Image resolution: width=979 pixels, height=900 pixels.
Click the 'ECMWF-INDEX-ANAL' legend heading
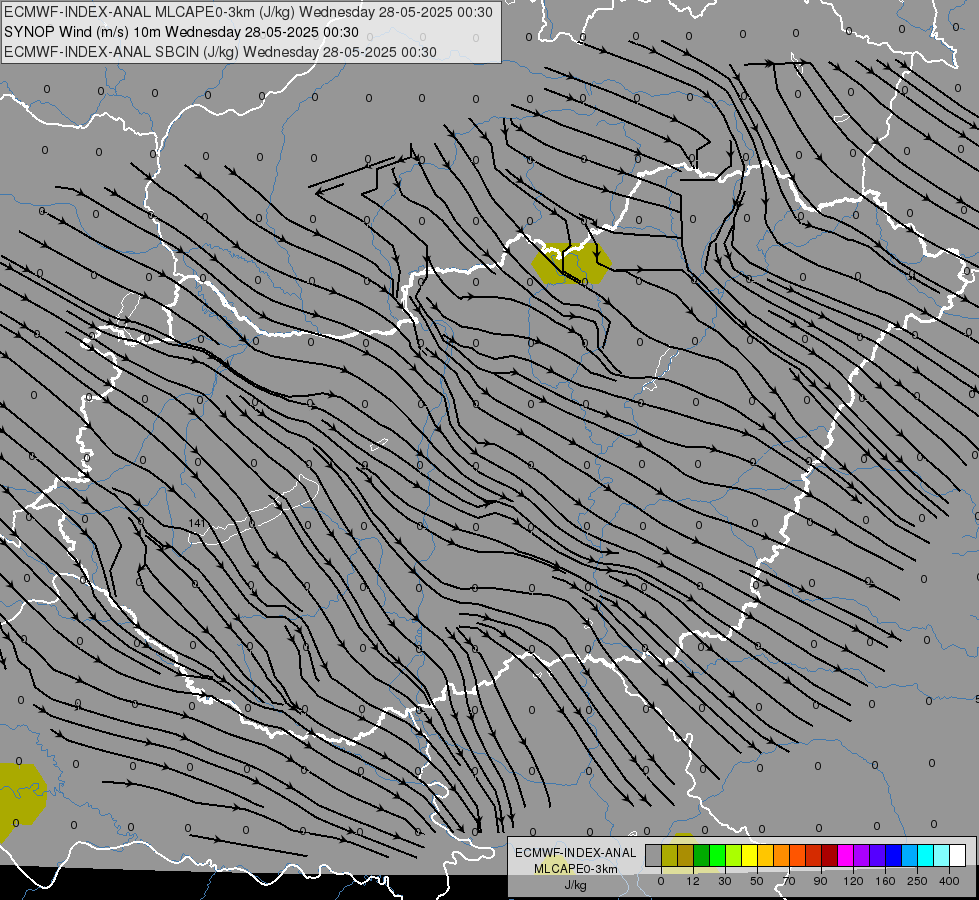click(x=576, y=853)
